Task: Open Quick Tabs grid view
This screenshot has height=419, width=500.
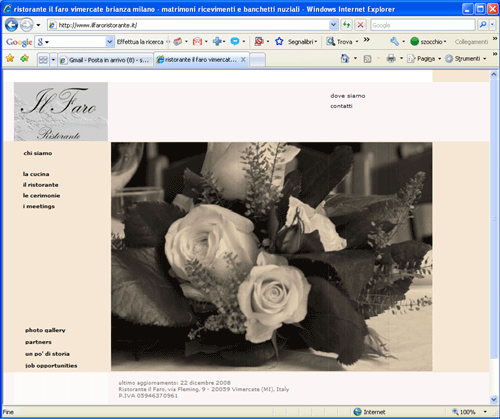Action: pyautogui.click(x=43, y=60)
